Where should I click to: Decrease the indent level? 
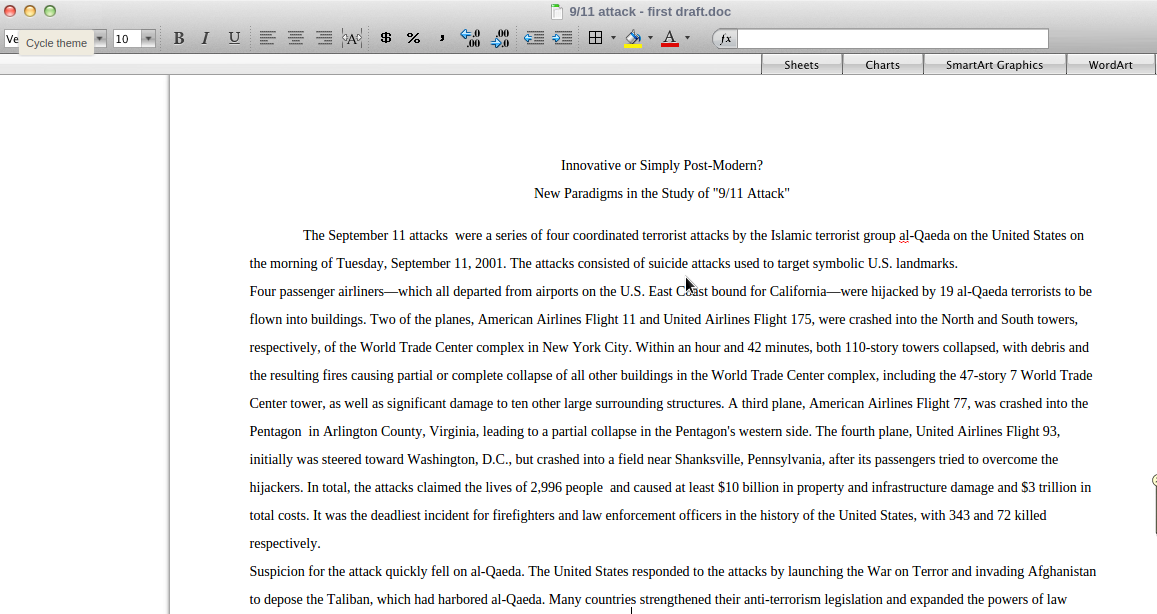tap(533, 38)
